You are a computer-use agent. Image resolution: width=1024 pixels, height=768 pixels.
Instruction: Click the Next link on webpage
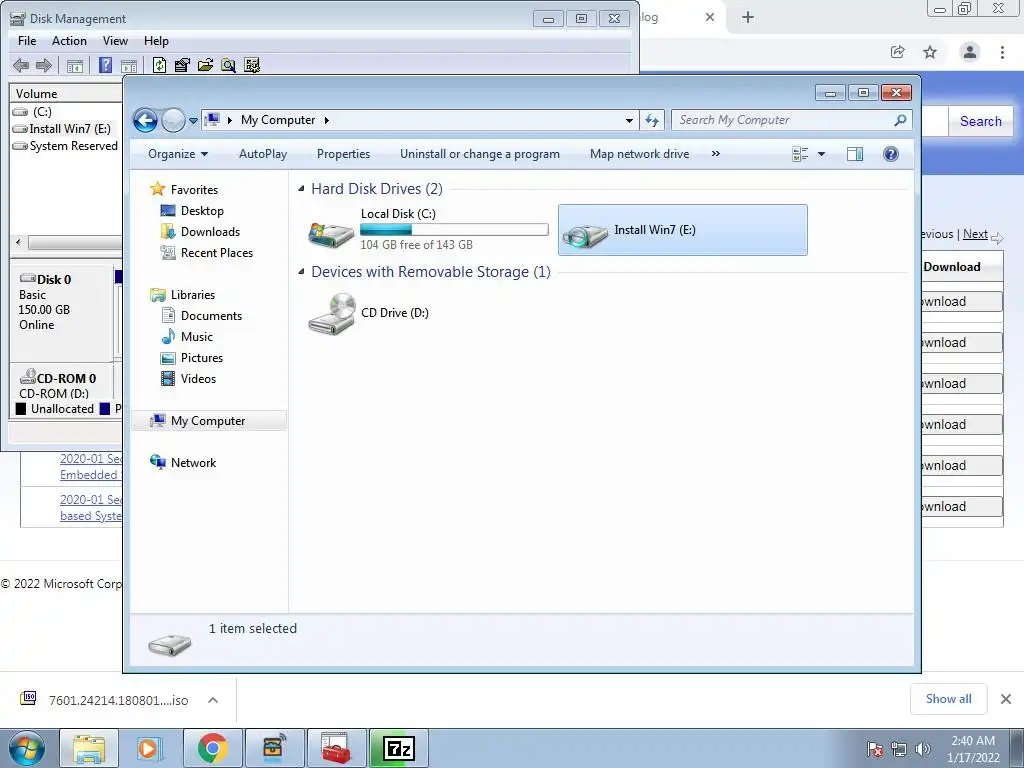975,234
